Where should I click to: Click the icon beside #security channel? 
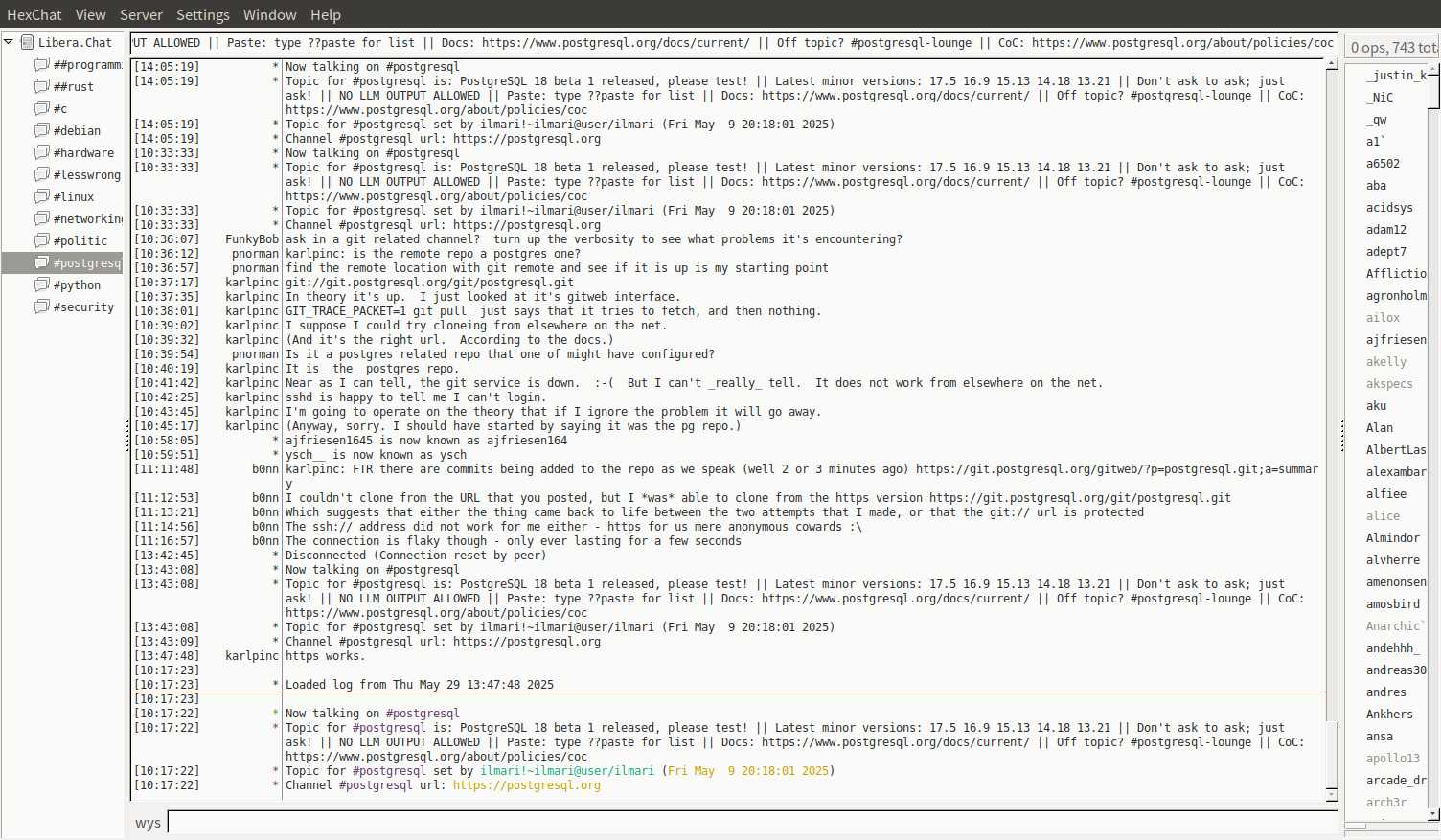42,306
